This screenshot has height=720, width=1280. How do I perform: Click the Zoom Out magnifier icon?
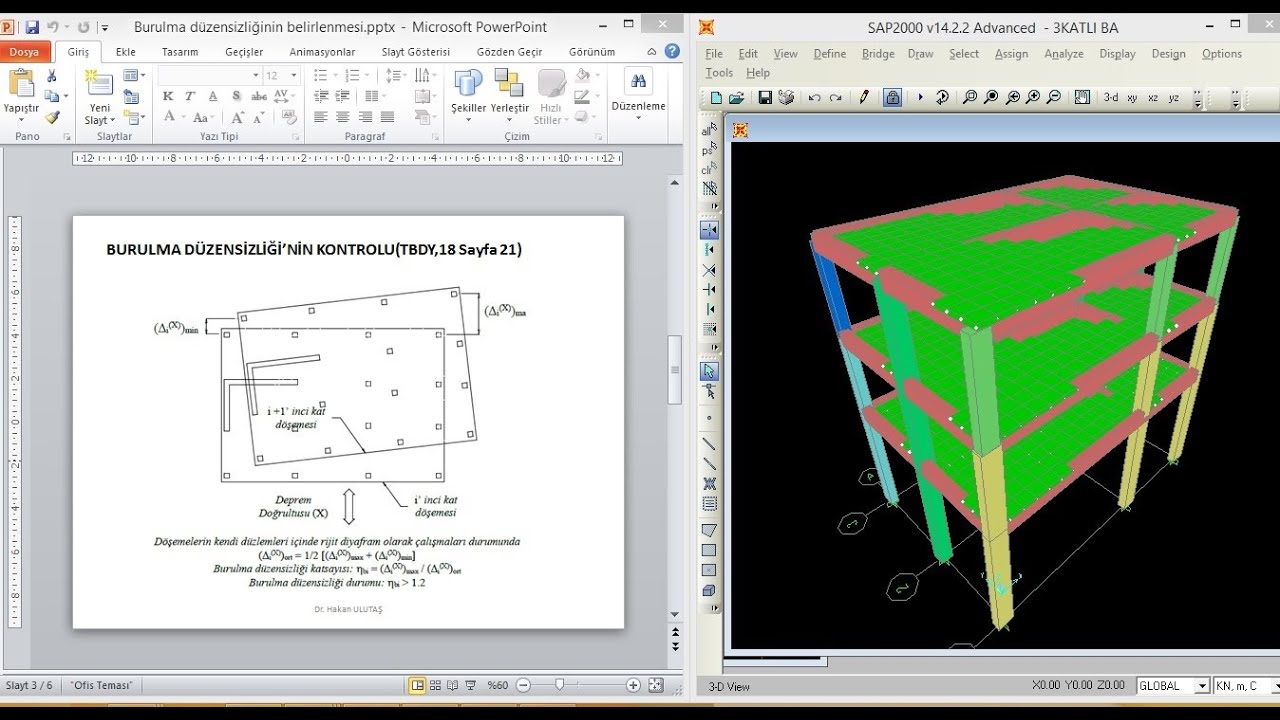(1054, 97)
